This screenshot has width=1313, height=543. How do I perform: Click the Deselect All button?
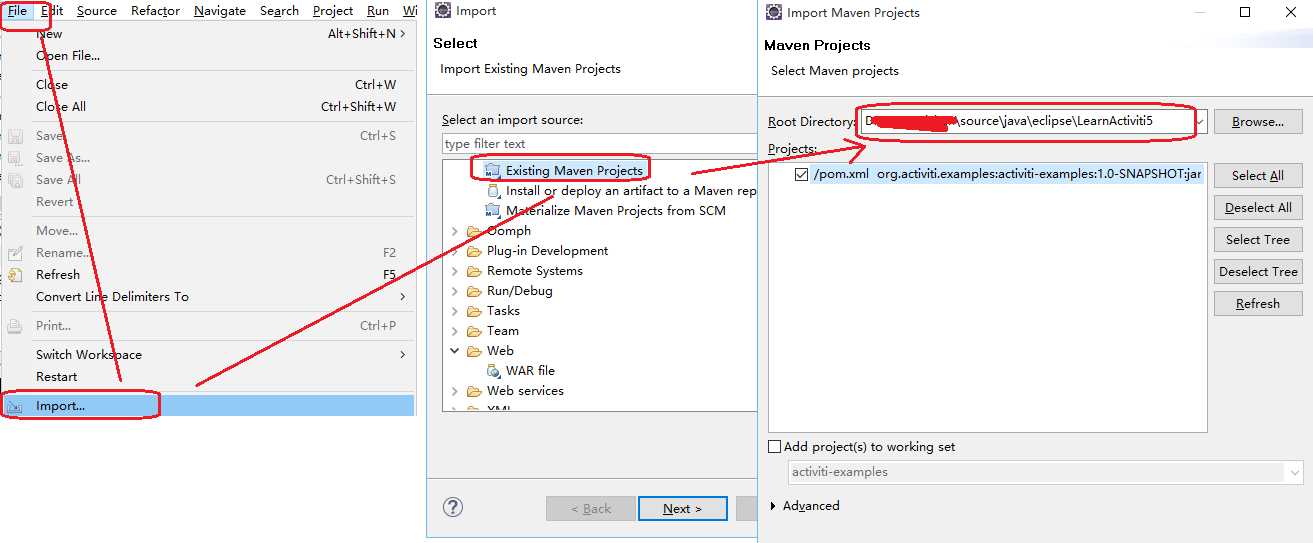coord(1257,207)
